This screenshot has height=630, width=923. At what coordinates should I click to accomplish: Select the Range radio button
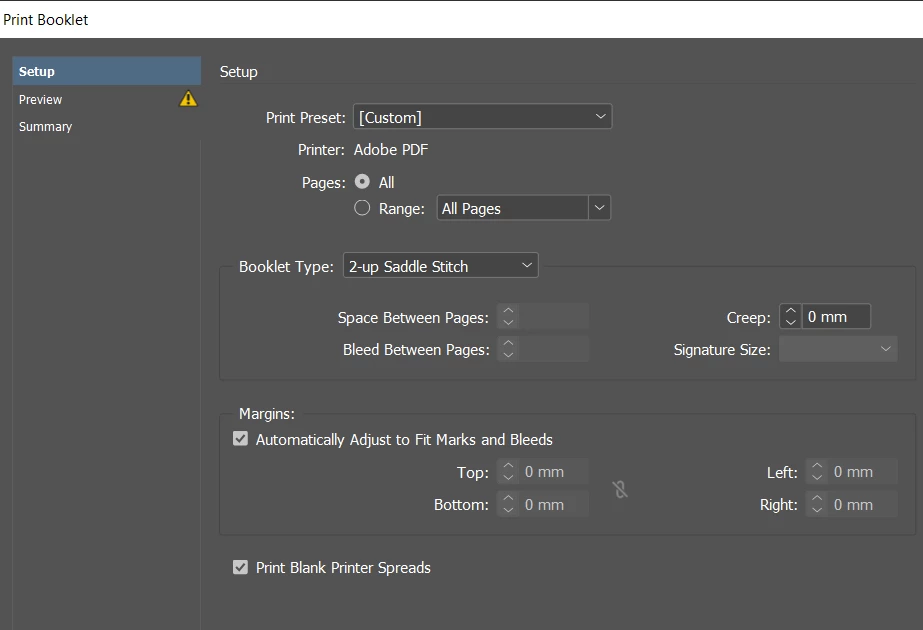[x=362, y=208]
